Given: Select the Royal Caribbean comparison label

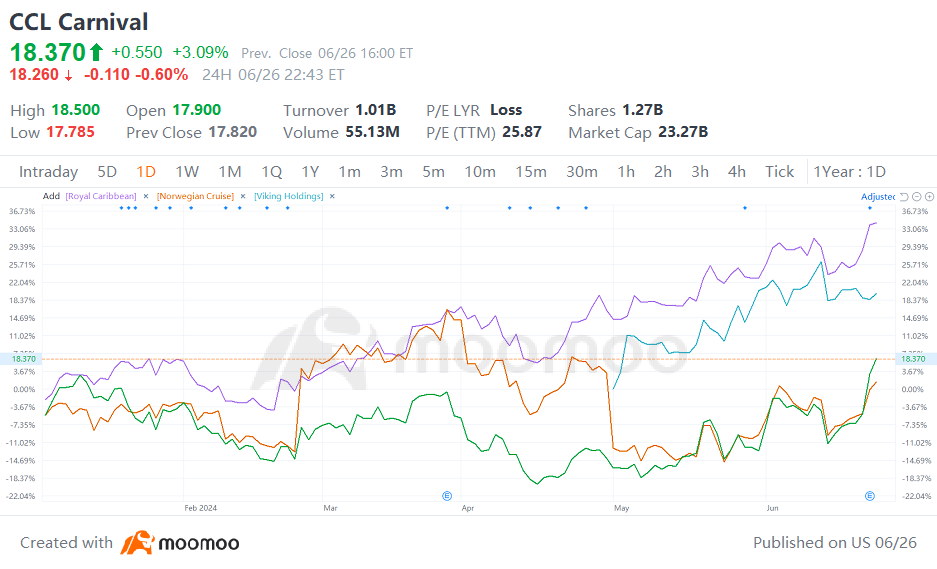Looking at the screenshot, I should click(101, 196).
